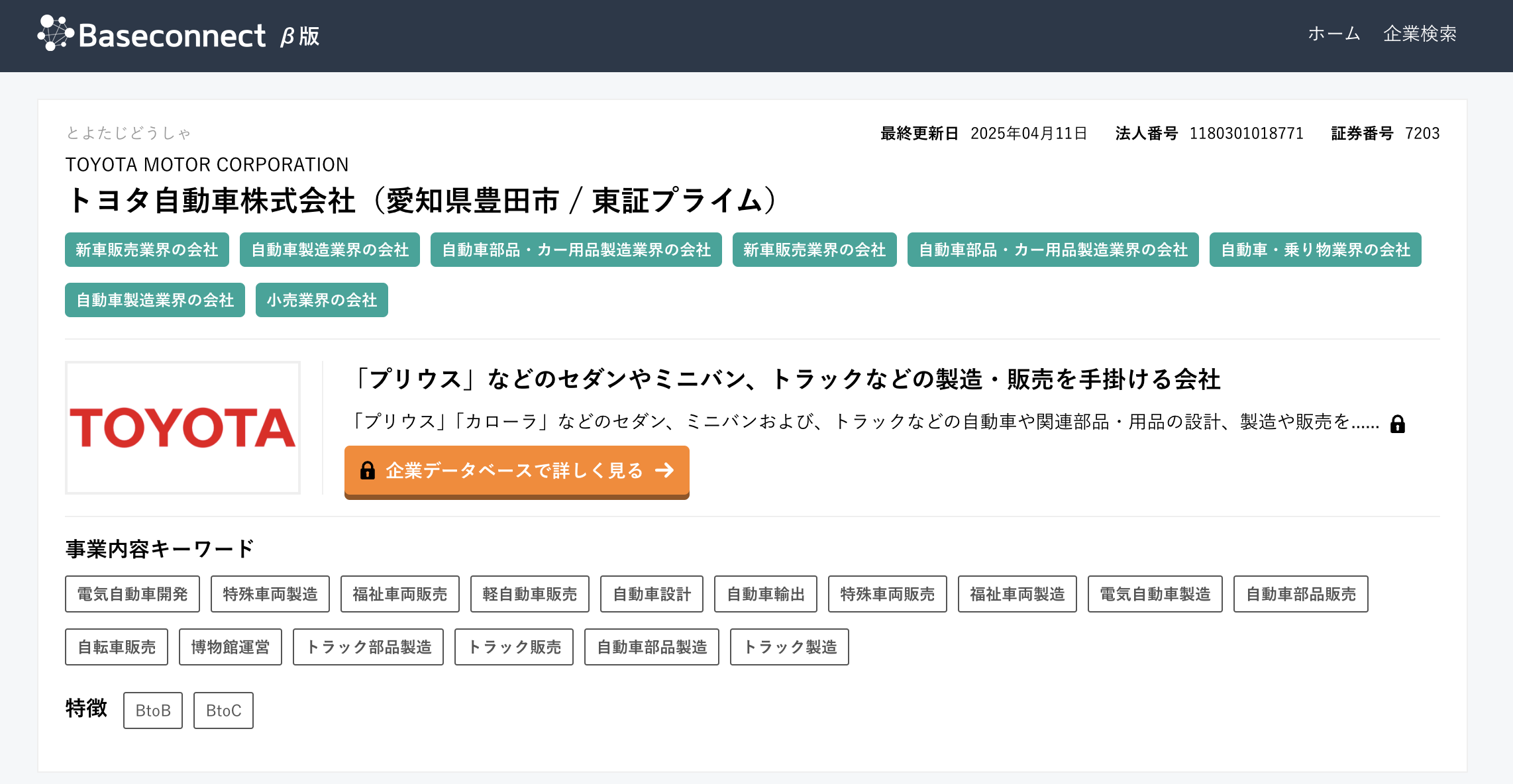
Task: Click the トラック製造 keyword
Action: click(790, 647)
